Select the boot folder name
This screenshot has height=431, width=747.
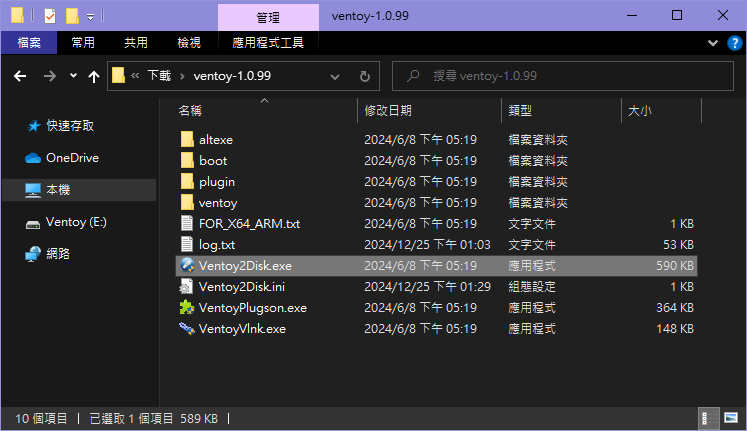[x=213, y=161]
